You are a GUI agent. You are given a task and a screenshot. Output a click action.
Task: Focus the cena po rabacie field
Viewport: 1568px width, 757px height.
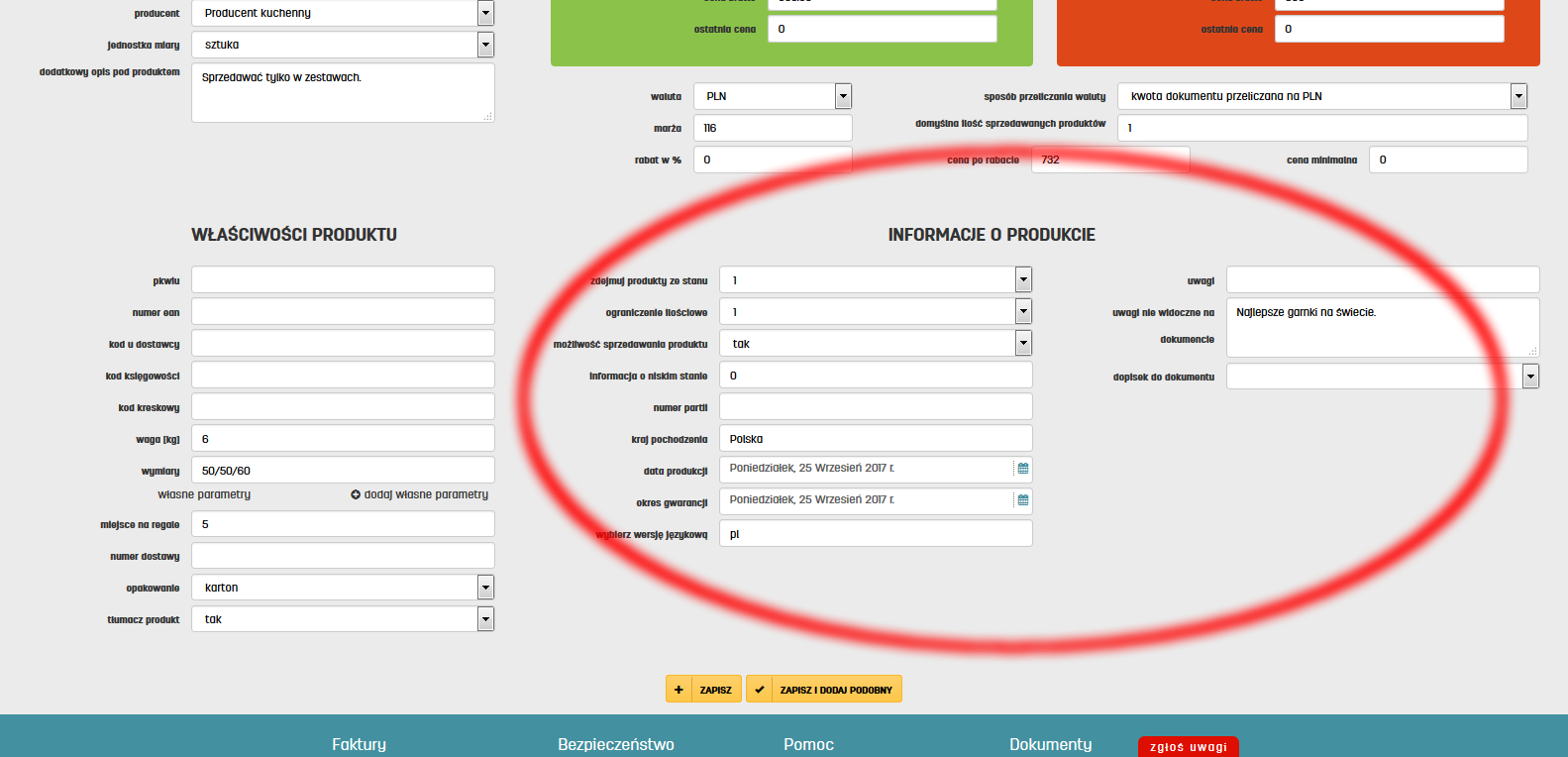click(1110, 160)
